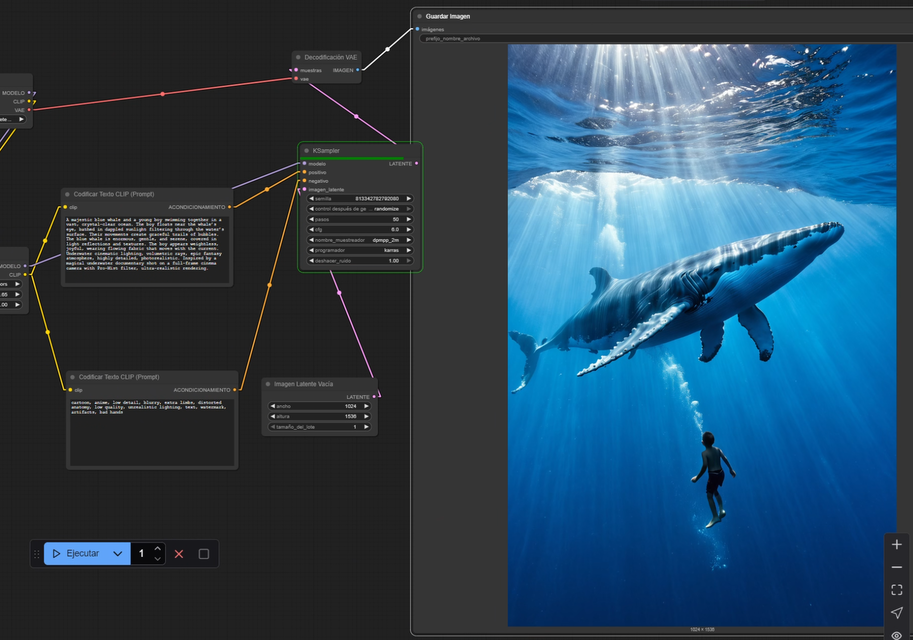Click the dotted grip handle of the Ejecutar toolbar
Screen dimensions: 913x640
(37, 554)
